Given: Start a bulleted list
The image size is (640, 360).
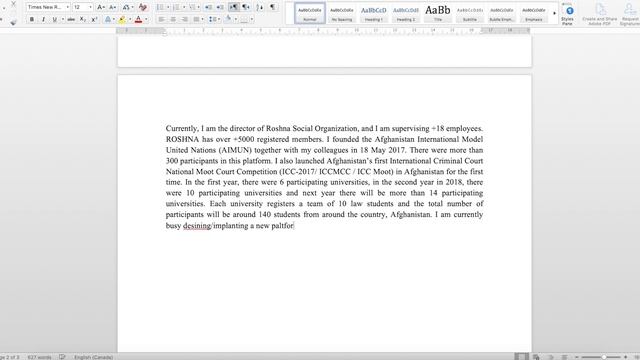Looking at the screenshot, I should pyautogui.click(x=160, y=7).
